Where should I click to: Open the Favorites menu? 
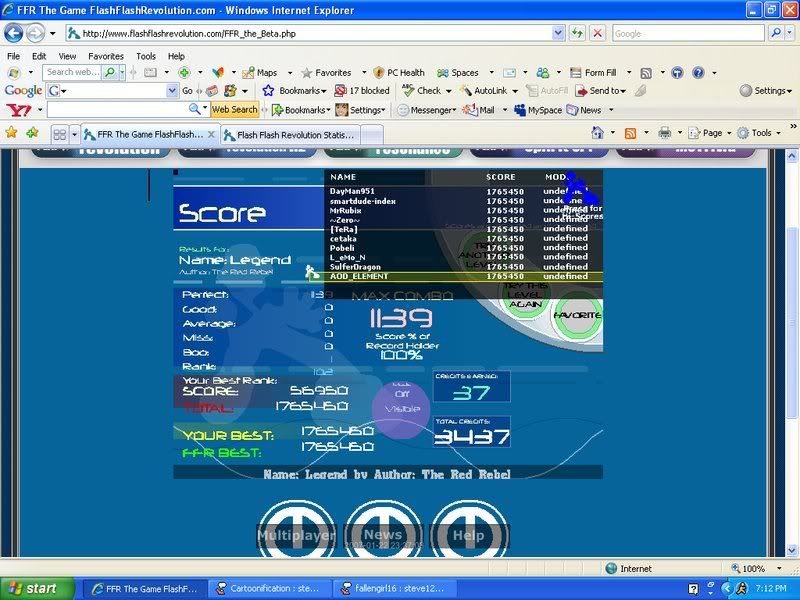105,56
